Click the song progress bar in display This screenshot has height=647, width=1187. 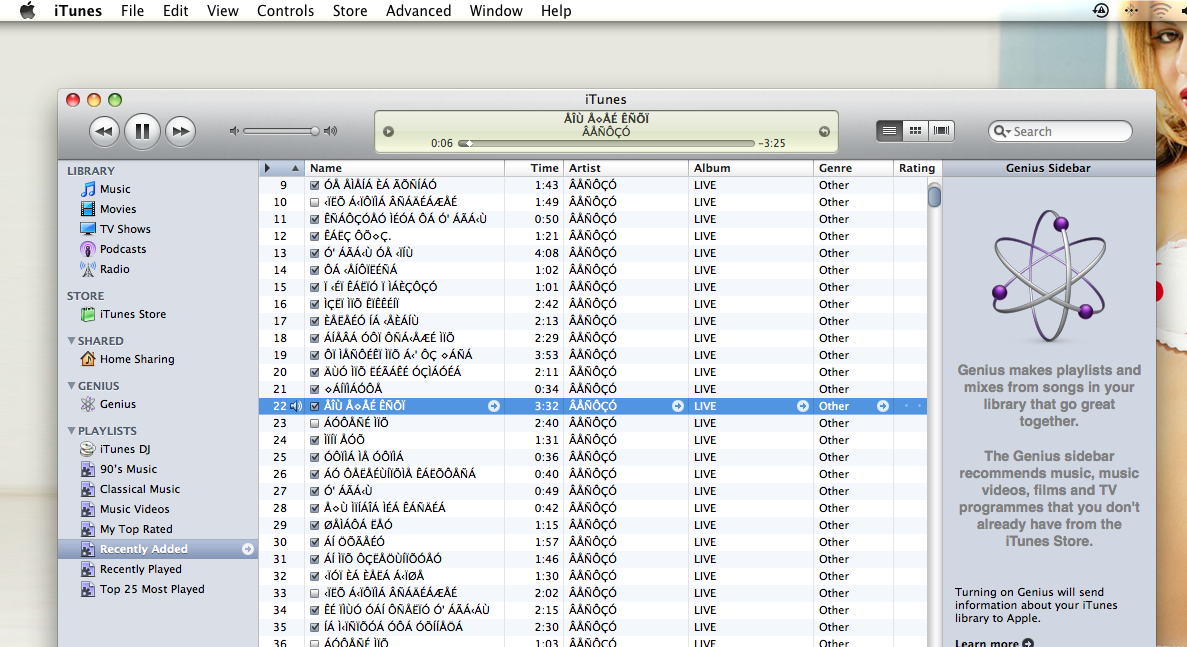(x=606, y=143)
